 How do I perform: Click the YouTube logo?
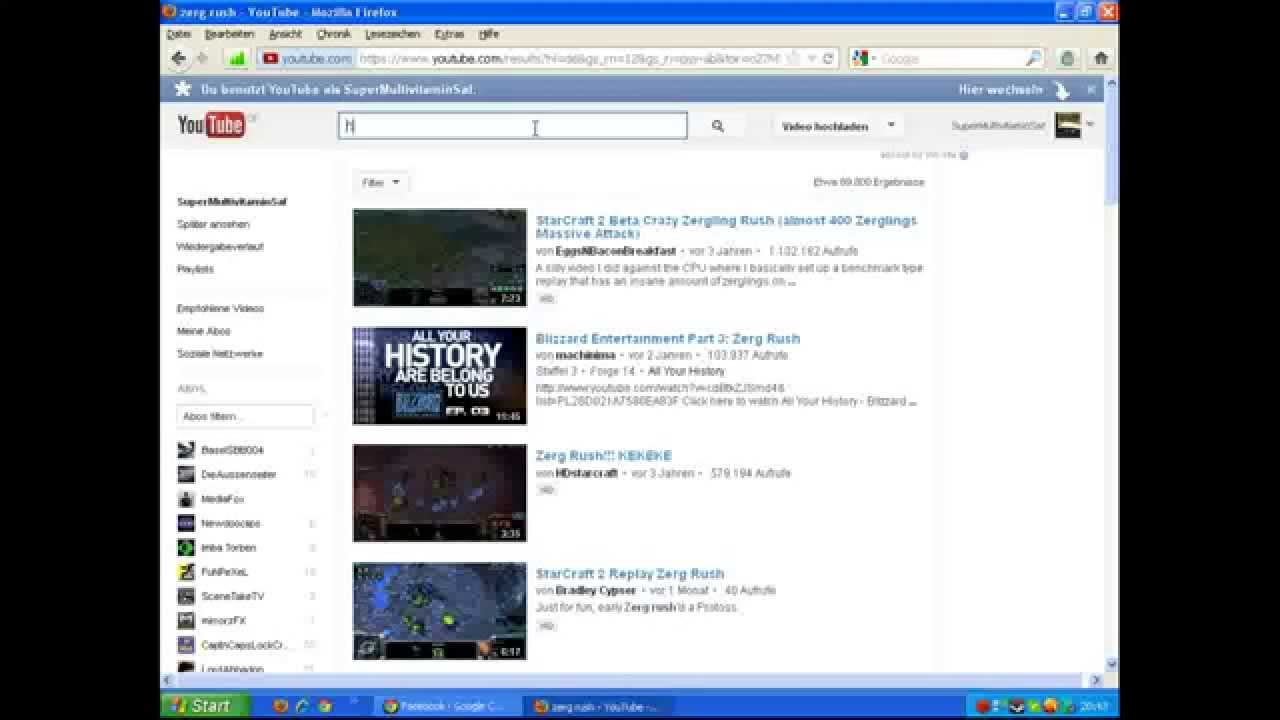212,125
